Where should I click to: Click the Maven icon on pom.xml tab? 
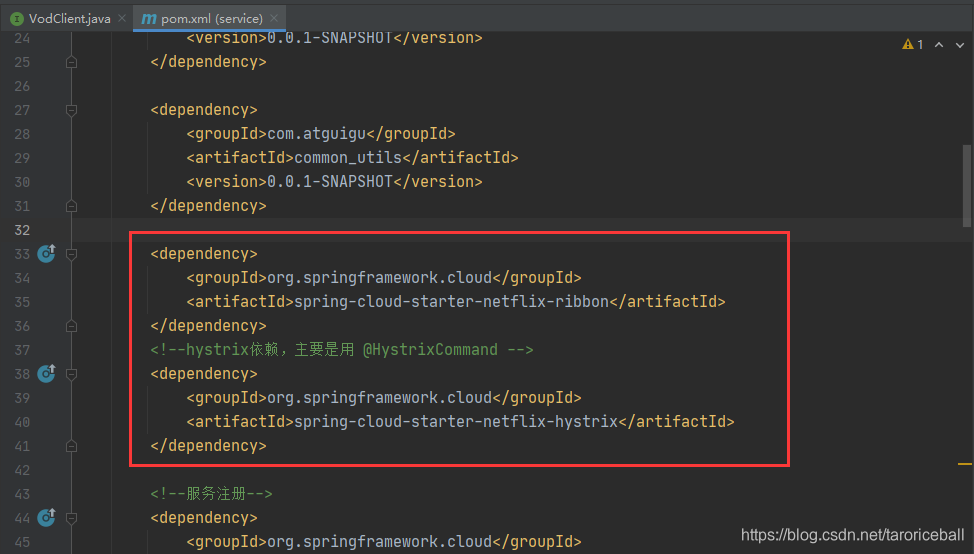tap(148, 19)
